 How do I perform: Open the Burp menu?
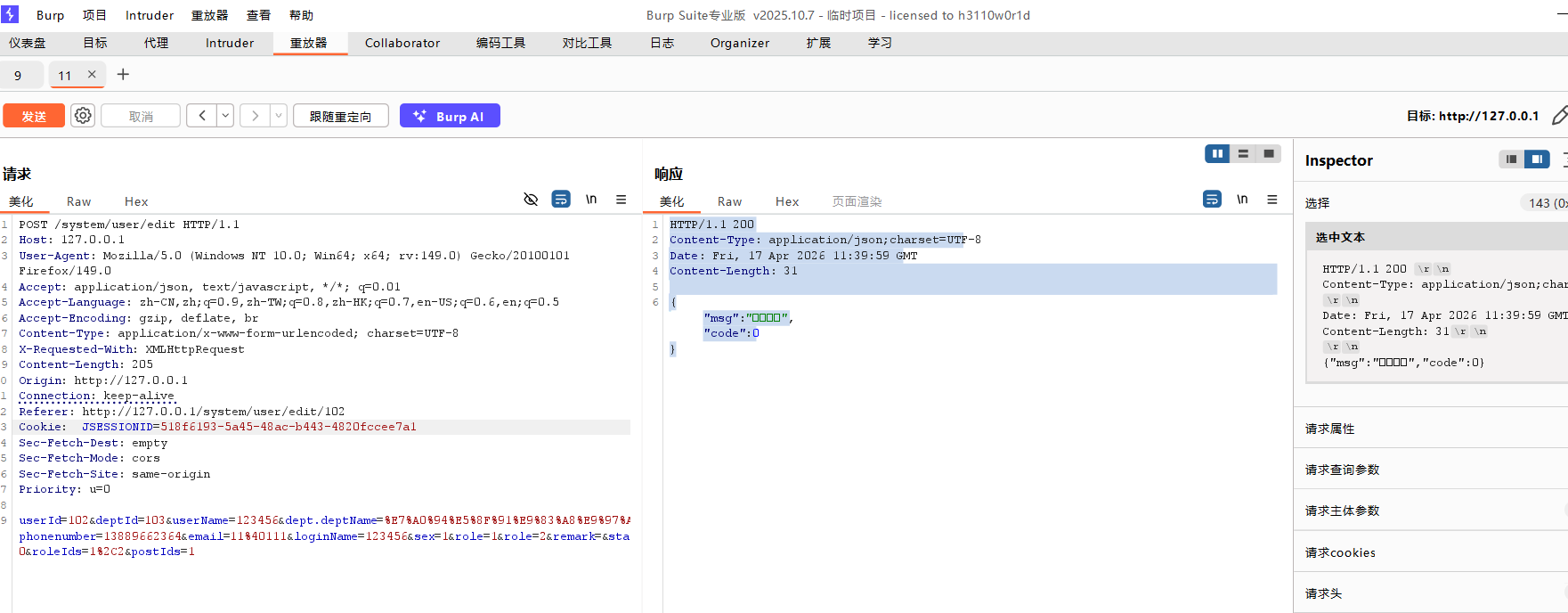50,15
